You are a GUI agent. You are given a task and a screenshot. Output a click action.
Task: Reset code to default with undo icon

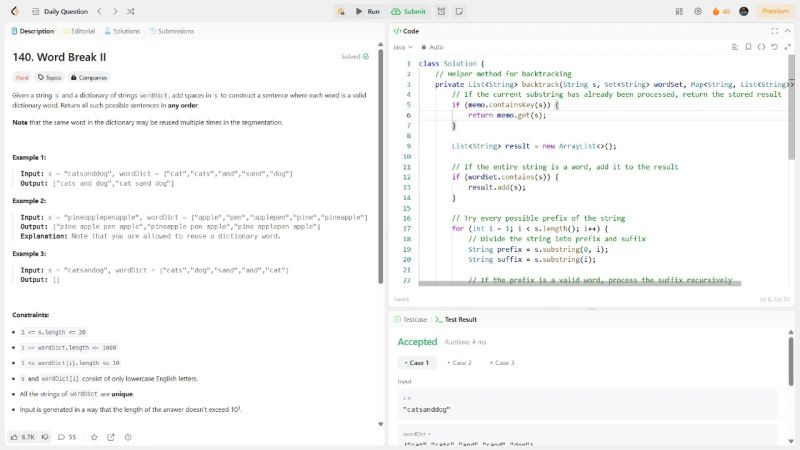(774, 47)
